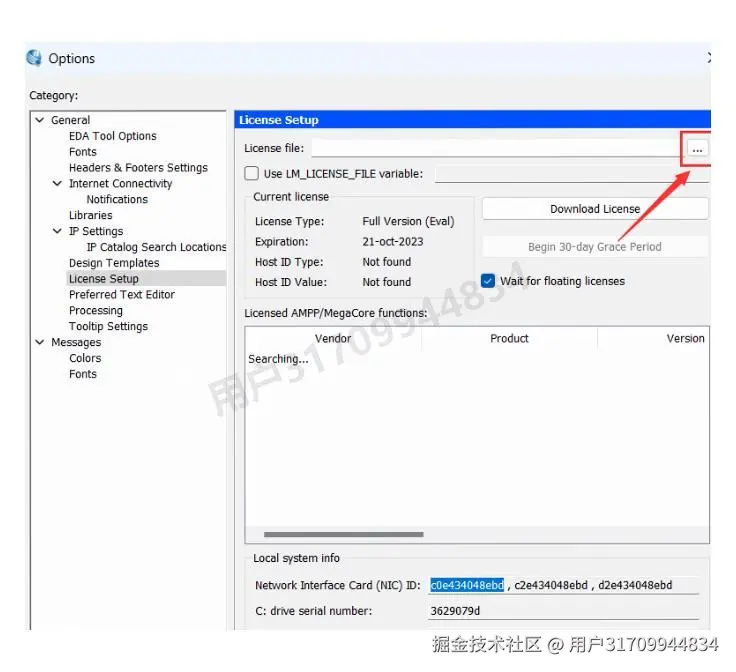The height and width of the screenshot is (672, 736).
Task: Click the Product column header
Action: point(509,338)
